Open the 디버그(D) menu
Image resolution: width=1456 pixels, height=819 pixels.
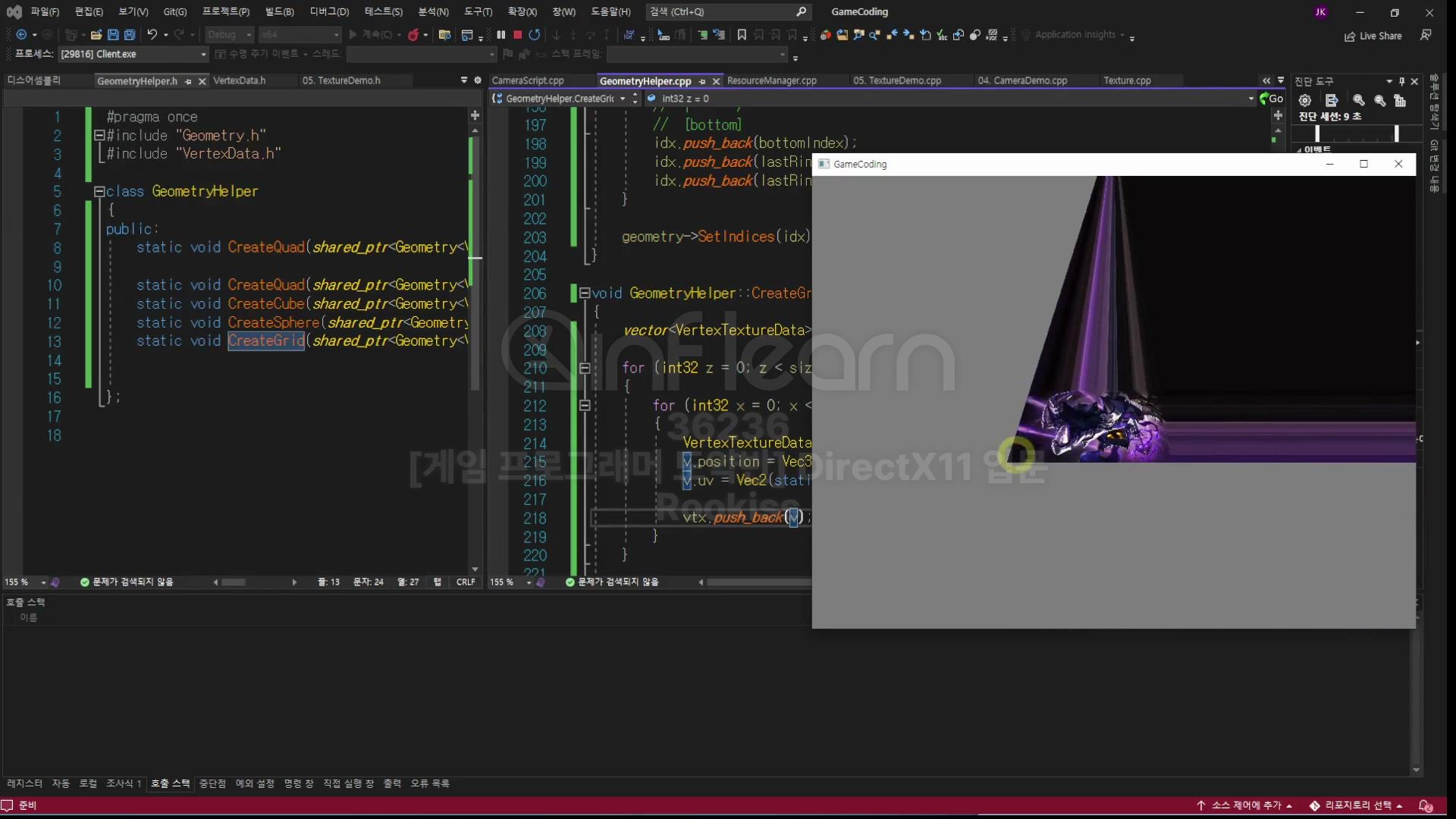click(329, 11)
